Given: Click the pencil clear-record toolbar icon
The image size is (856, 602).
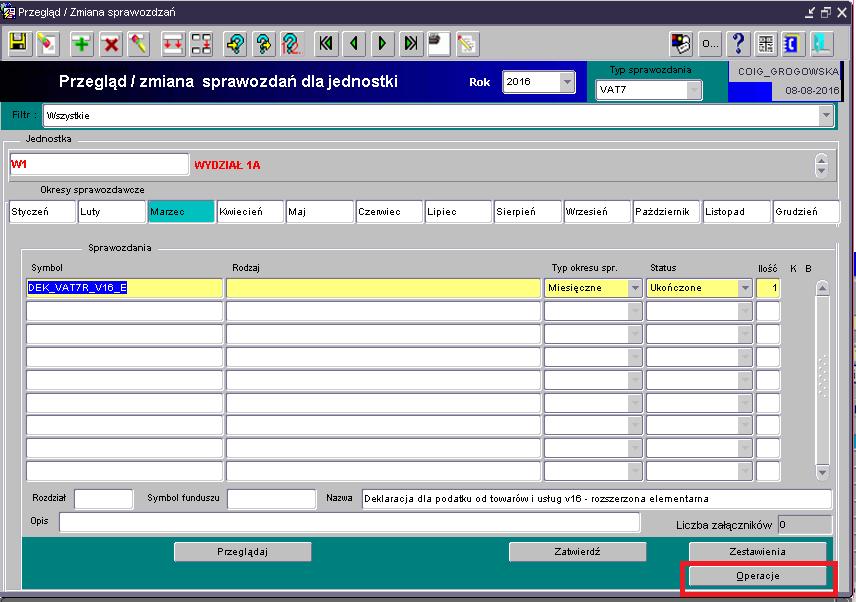Looking at the screenshot, I should pos(139,44).
